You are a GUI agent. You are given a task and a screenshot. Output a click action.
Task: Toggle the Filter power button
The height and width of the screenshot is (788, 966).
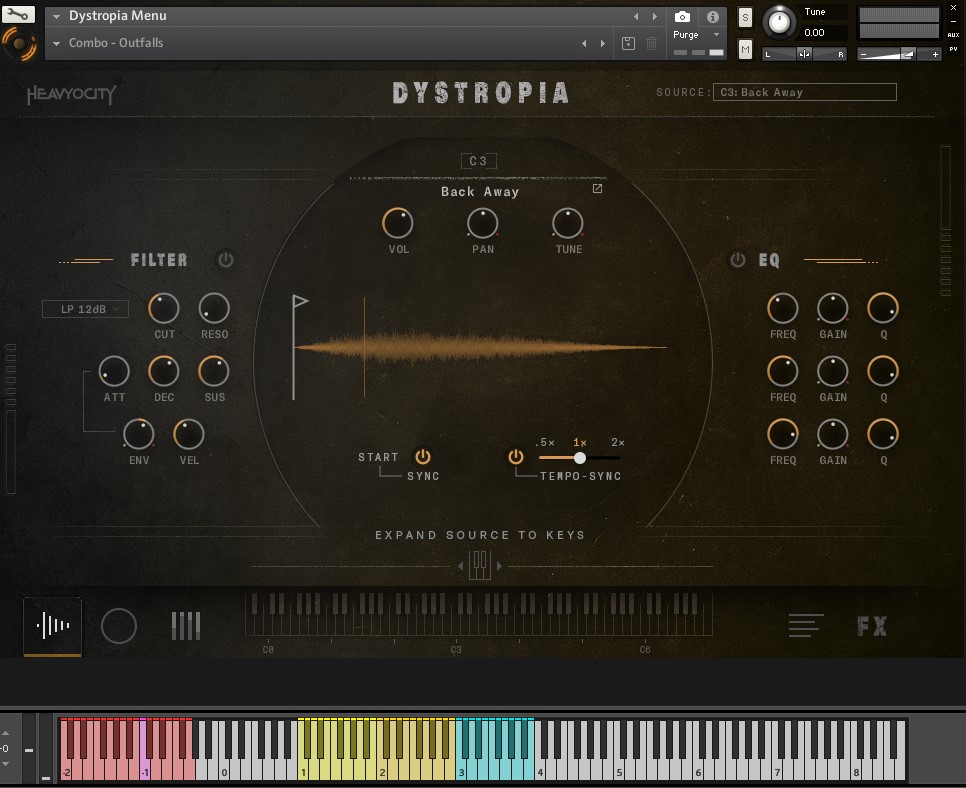226,260
